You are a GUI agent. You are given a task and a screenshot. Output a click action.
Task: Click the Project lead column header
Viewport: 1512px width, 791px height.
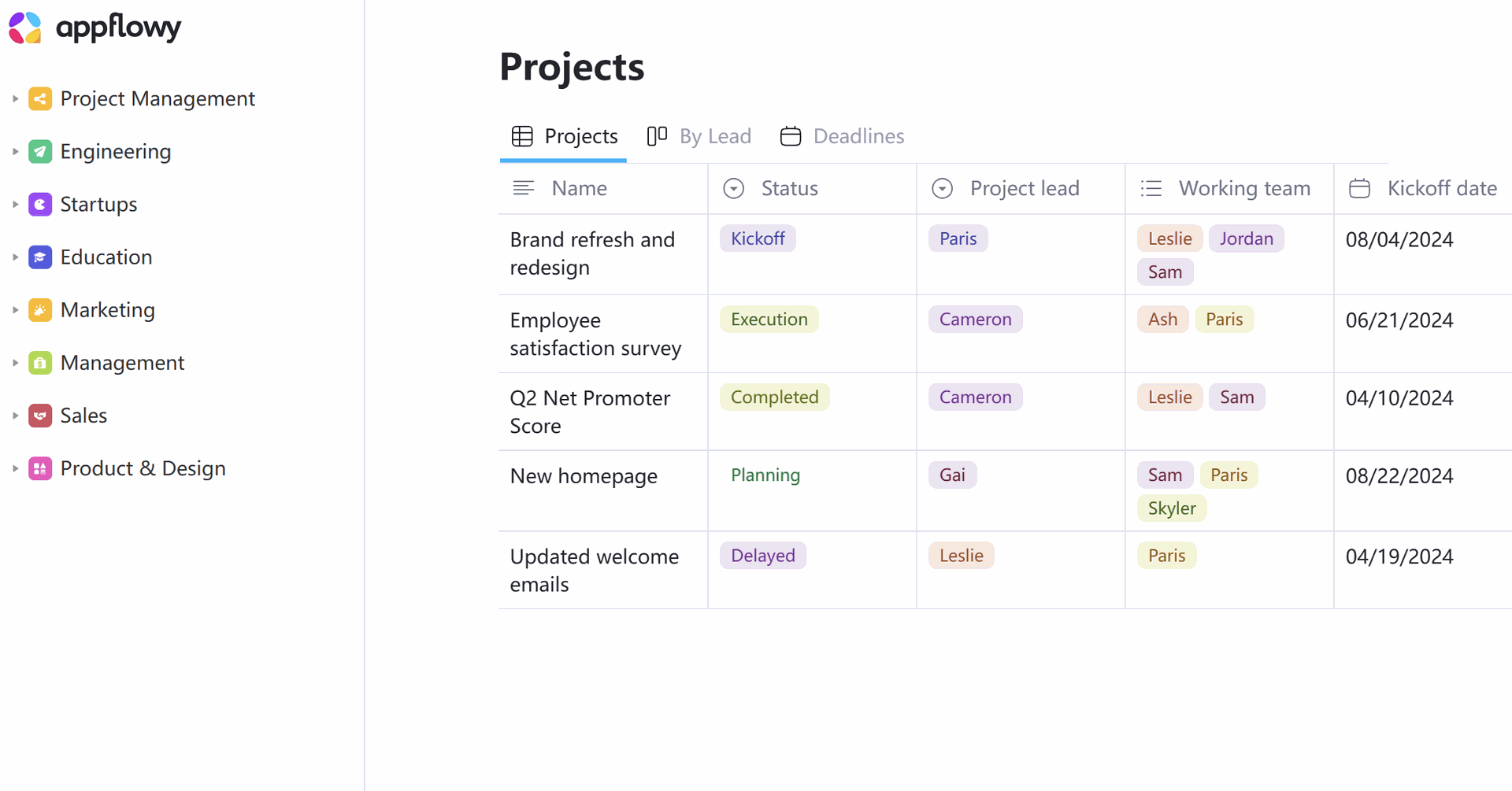[1024, 188]
